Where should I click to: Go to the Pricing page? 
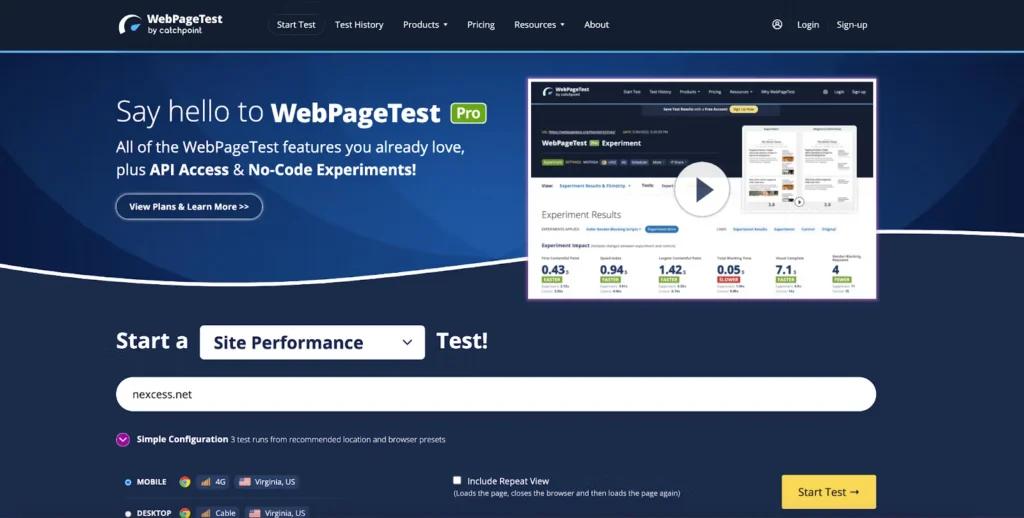(480, 24)
